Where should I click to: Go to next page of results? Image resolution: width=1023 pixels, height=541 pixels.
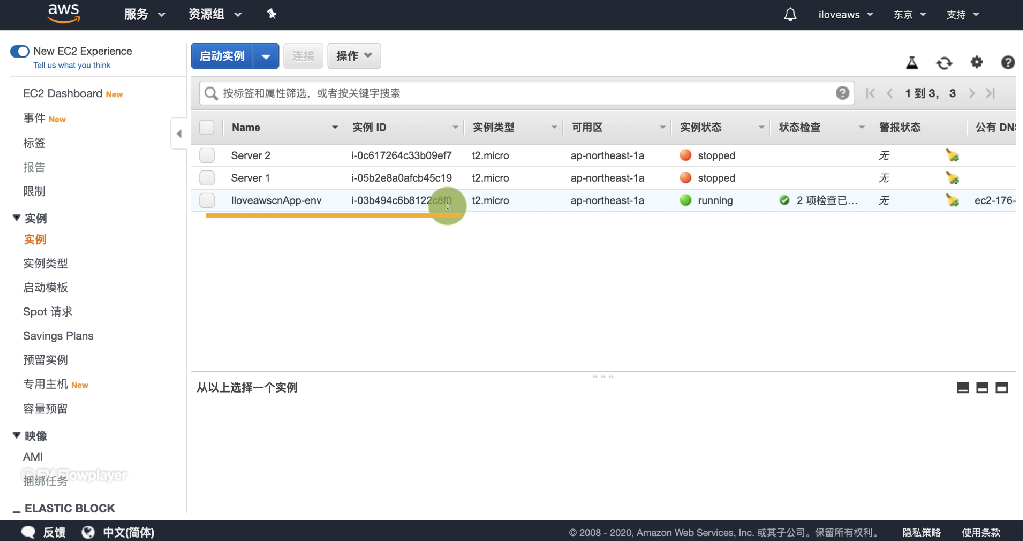pos(971,93)
